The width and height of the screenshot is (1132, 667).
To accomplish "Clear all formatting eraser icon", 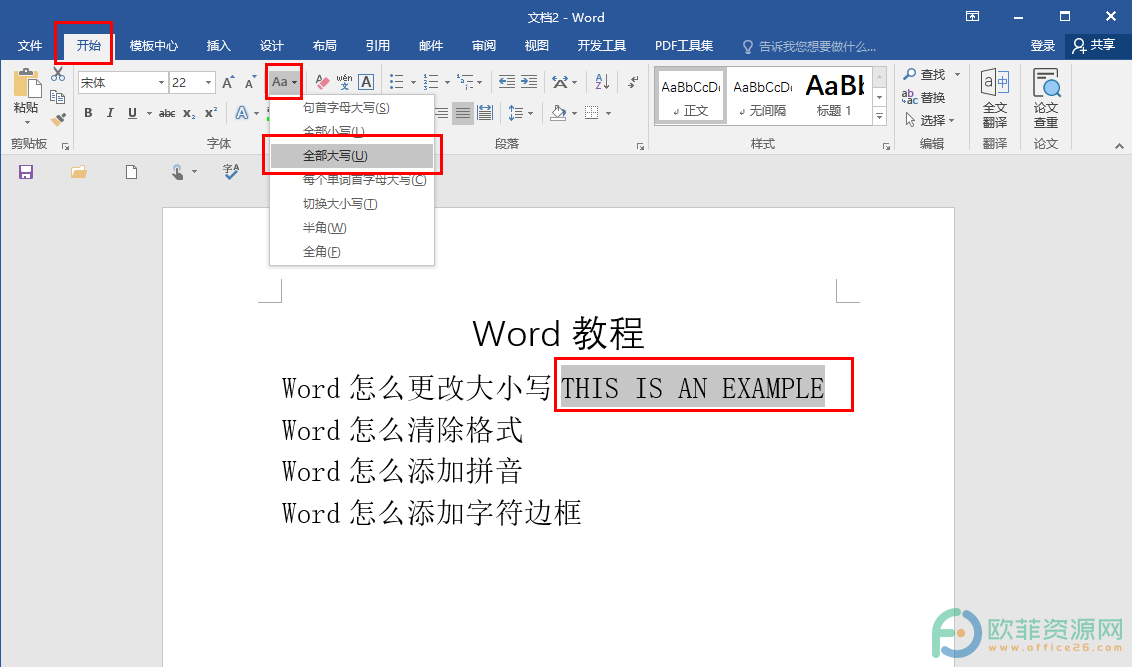I will [323, 82].
